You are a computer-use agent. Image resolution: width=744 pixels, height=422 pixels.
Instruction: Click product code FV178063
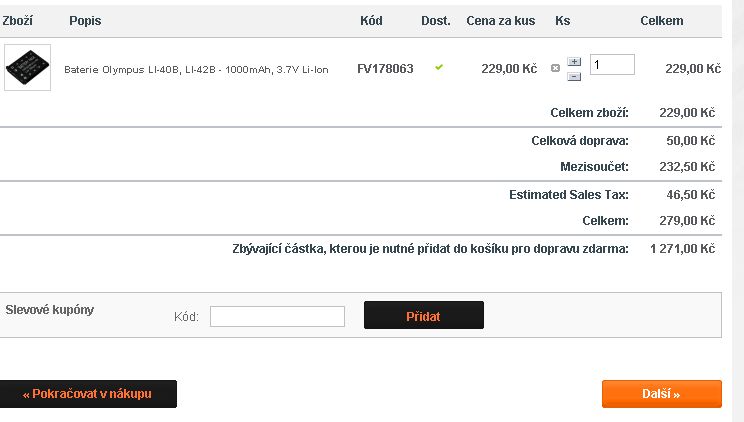coord(385,69)
